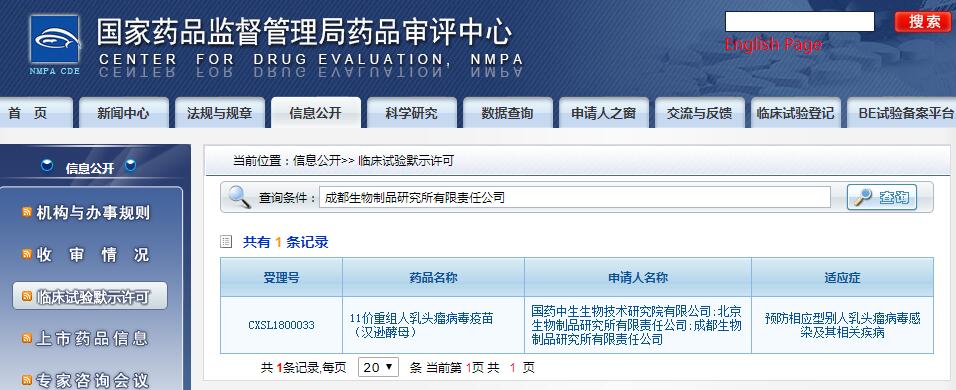This screenshot has height=390, width=956.
Task: Select the 信息公开 tab
Action: point(316,113)
